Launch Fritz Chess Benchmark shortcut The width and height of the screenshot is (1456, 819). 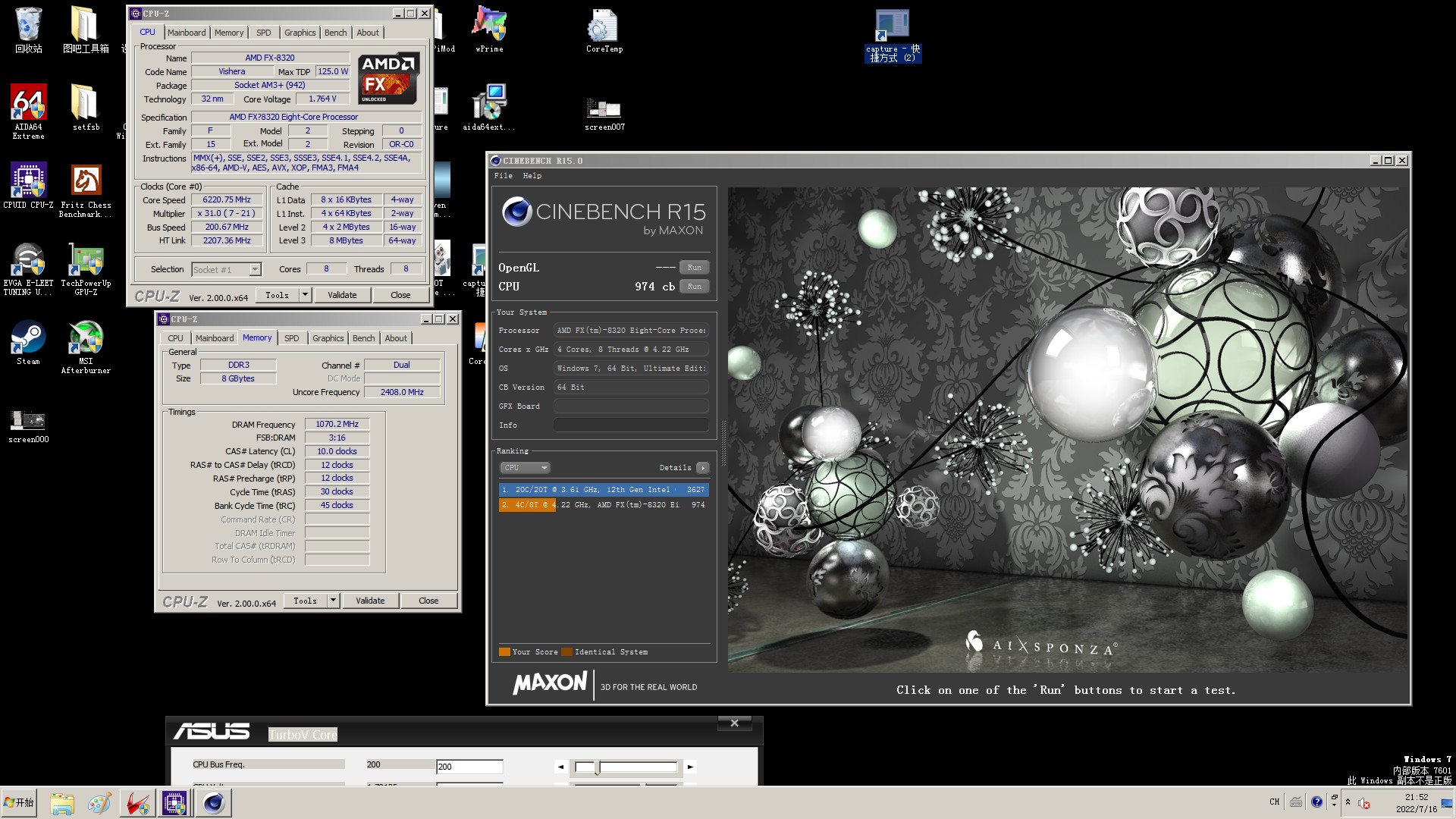click(x=86, y=190)
